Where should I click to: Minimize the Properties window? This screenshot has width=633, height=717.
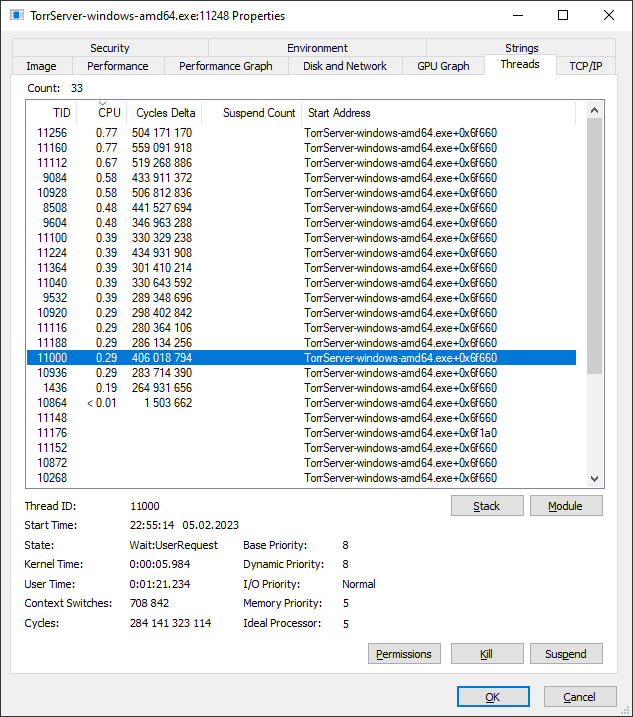point(518,16)
